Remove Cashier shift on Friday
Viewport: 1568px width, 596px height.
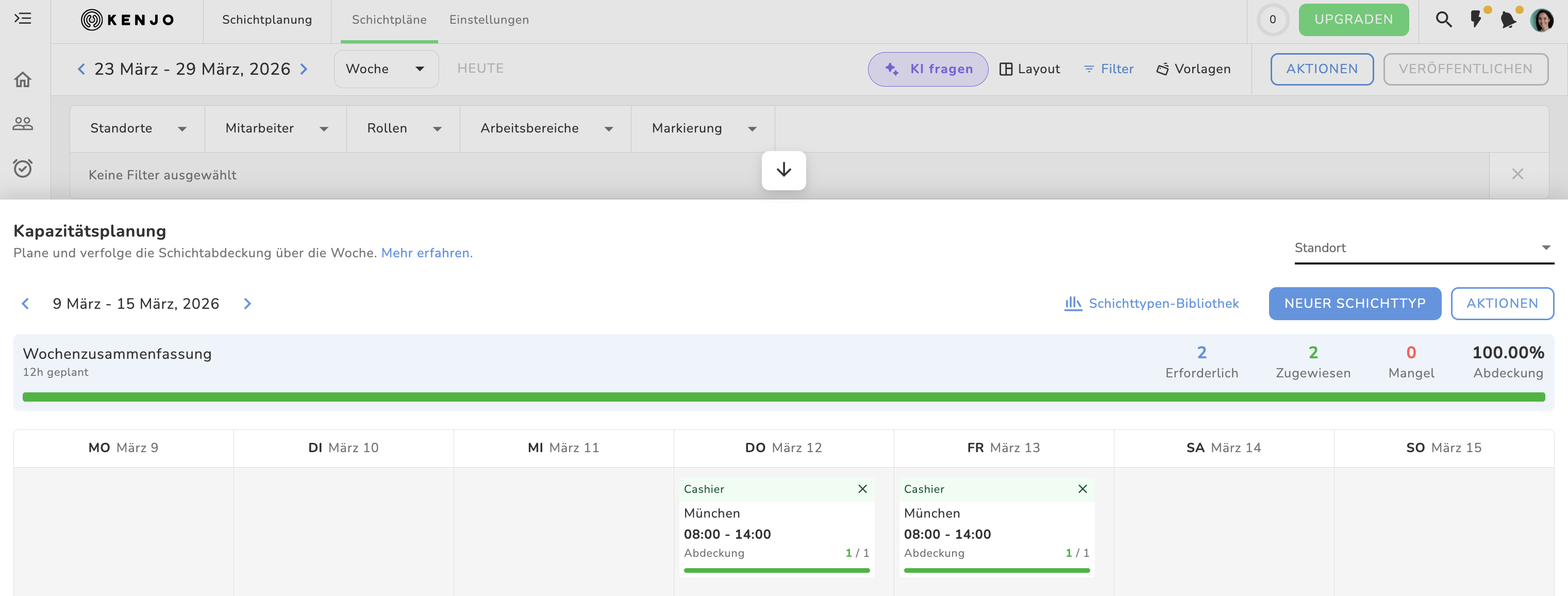click(1082, 489)
